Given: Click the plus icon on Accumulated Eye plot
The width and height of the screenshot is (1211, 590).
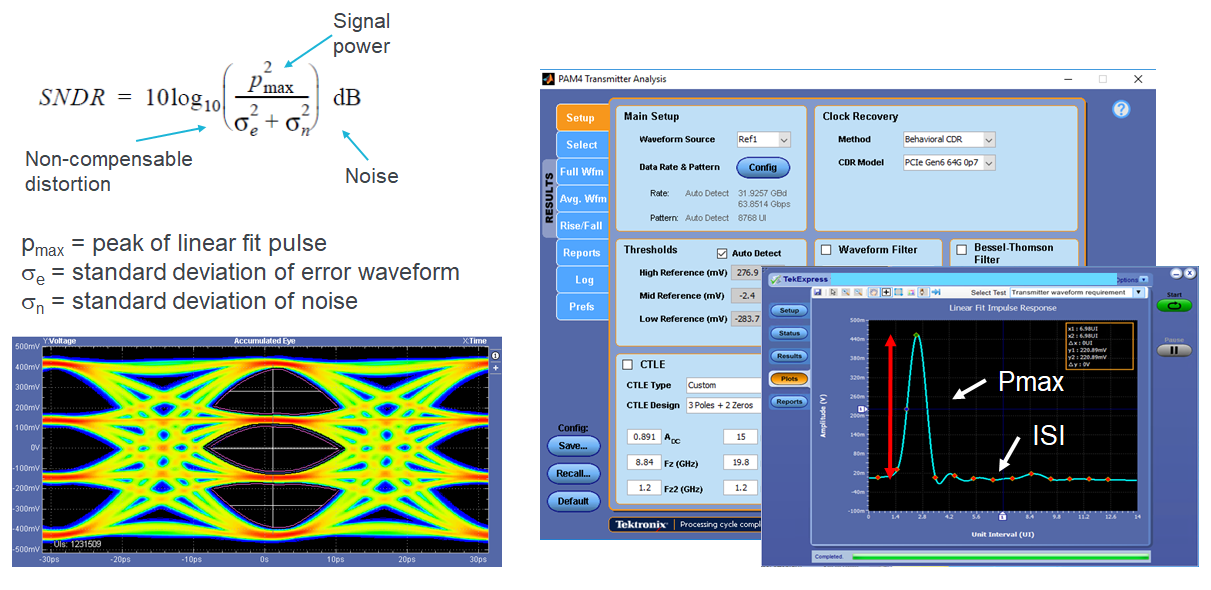Looking at the screenshot, I should pos(495,368).
